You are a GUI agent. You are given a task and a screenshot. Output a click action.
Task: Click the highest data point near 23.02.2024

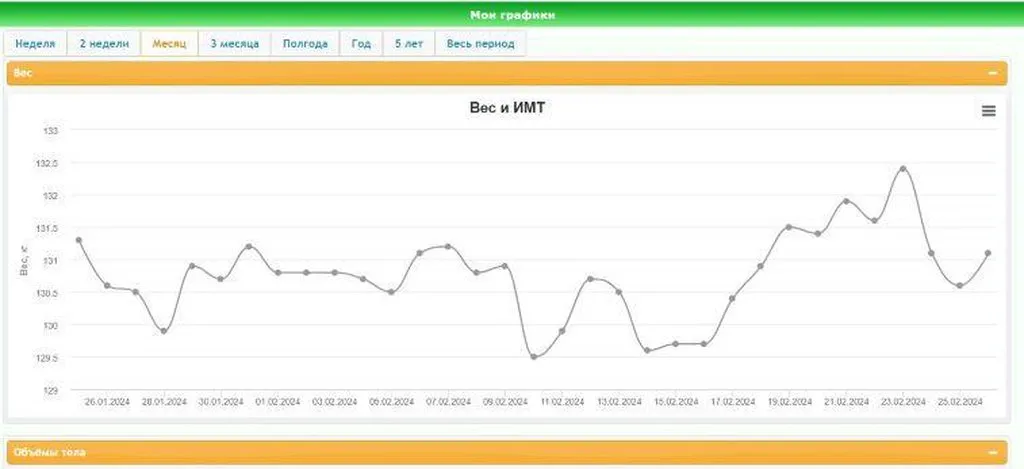[903, 169]
